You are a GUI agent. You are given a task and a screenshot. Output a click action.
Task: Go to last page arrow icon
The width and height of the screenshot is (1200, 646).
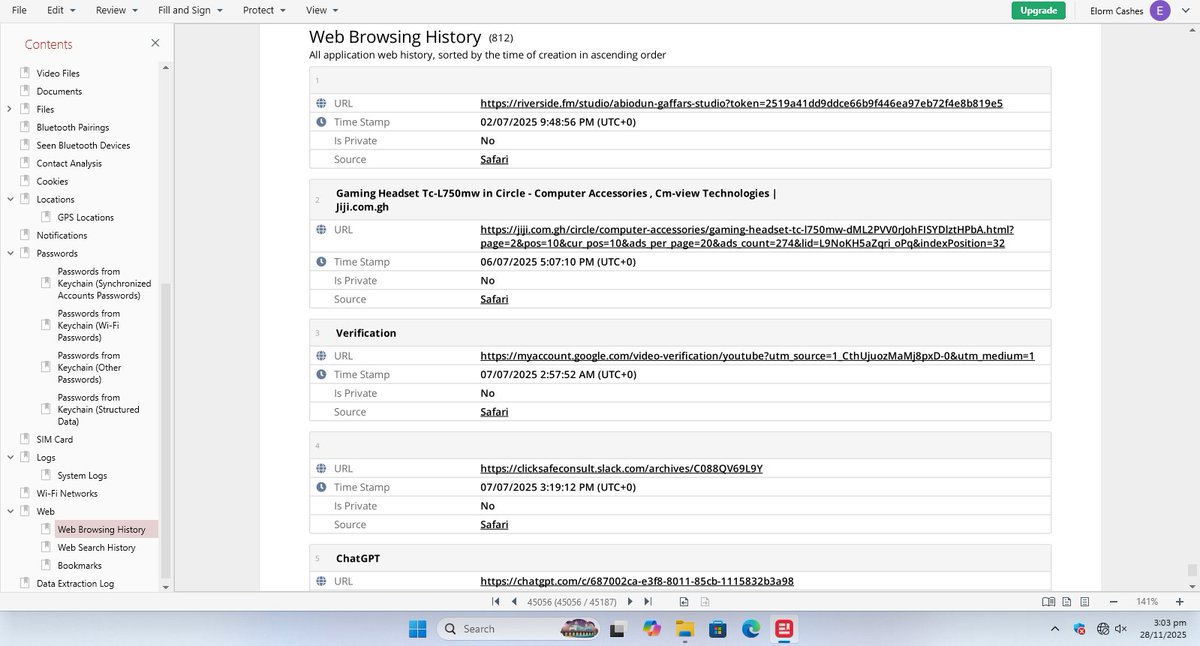click(x=648, y=601)
